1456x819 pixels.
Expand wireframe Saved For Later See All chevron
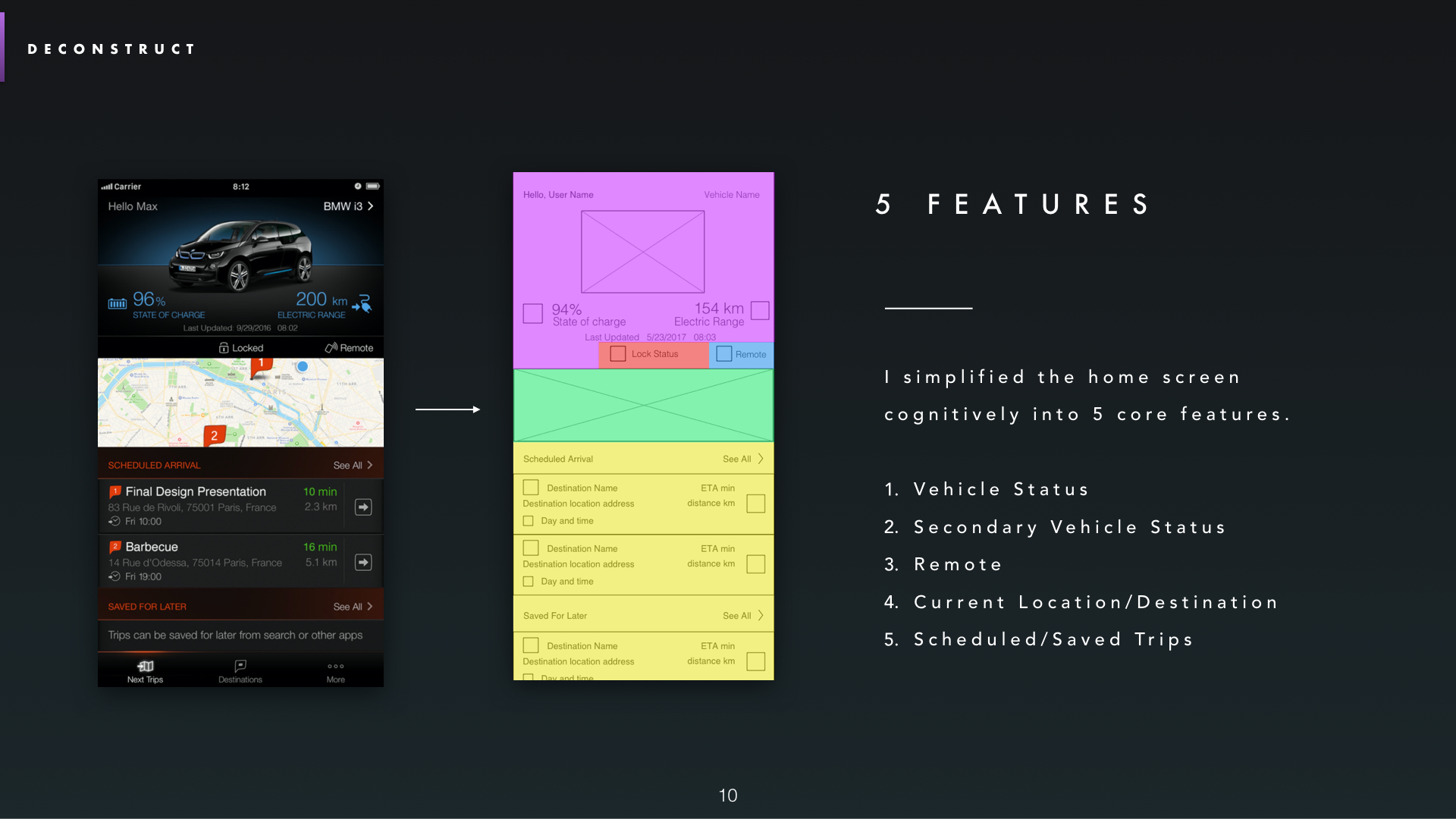pyautogui.click(x=761, y=616)
